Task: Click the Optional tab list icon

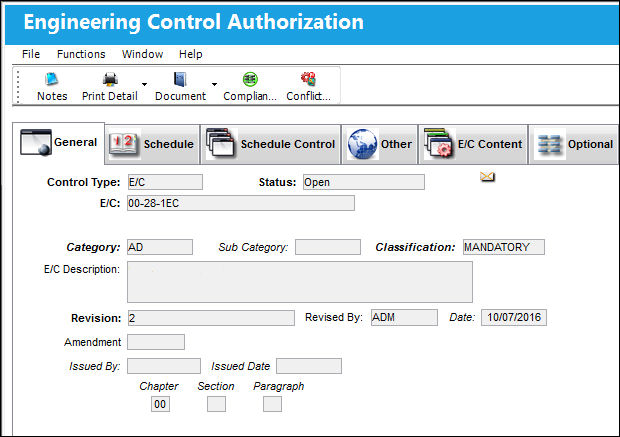Action: pos(549,144)
